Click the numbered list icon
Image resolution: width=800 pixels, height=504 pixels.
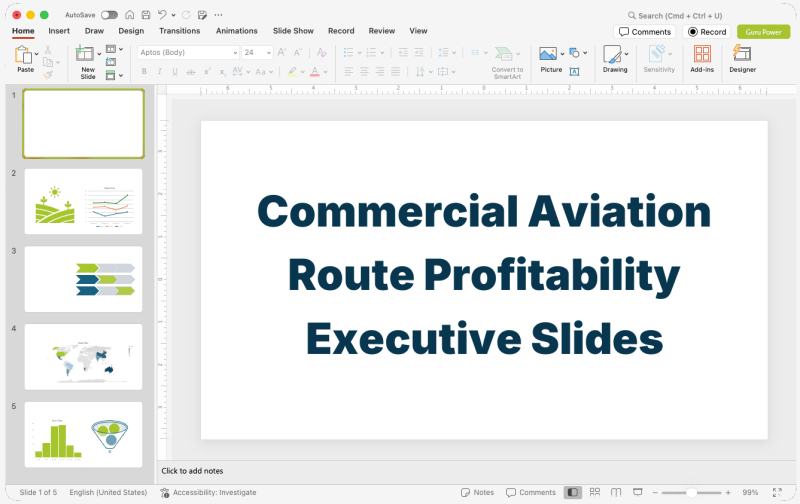tap(371, 52)
